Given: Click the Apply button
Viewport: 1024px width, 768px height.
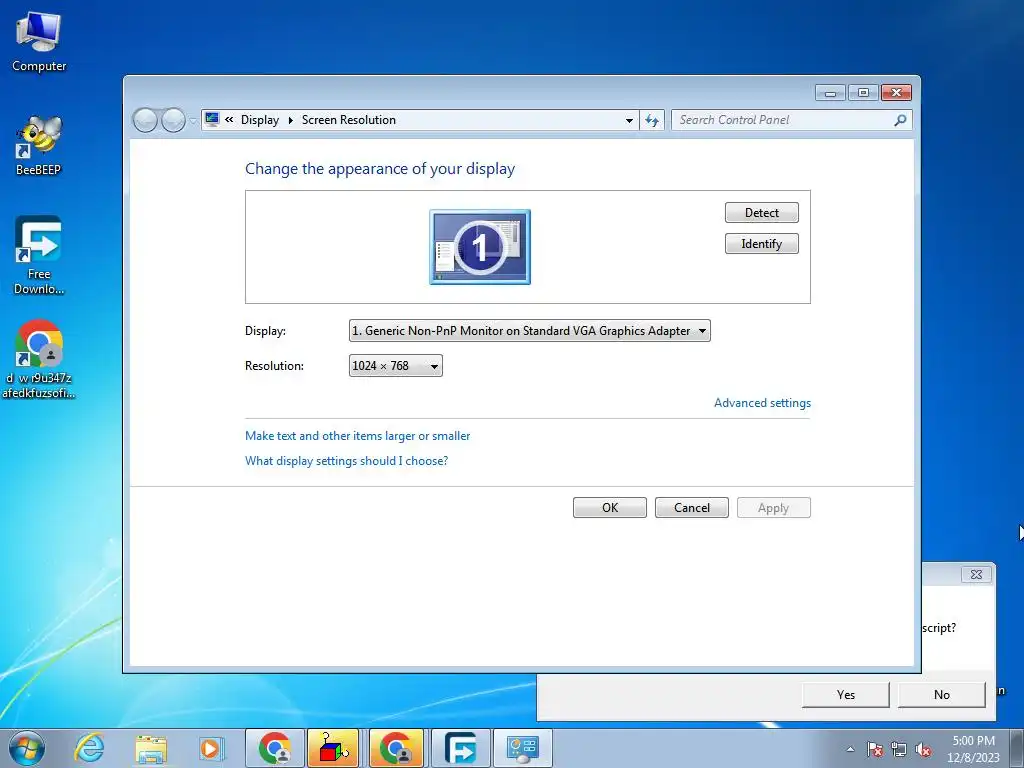Looking at the screenshot, I should 774,508.
